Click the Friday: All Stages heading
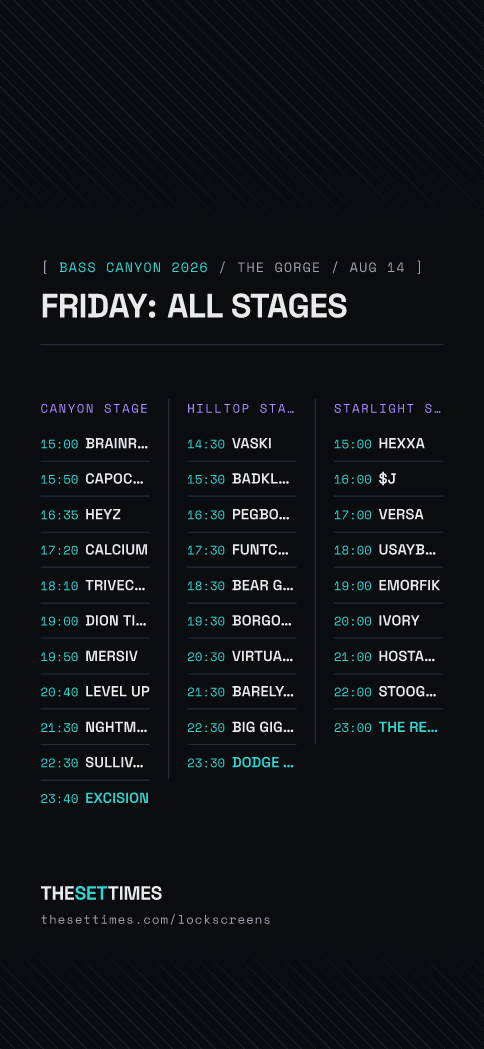This screenshot has width=484, height=1049. pyautogui.click(x=194, y=306)
